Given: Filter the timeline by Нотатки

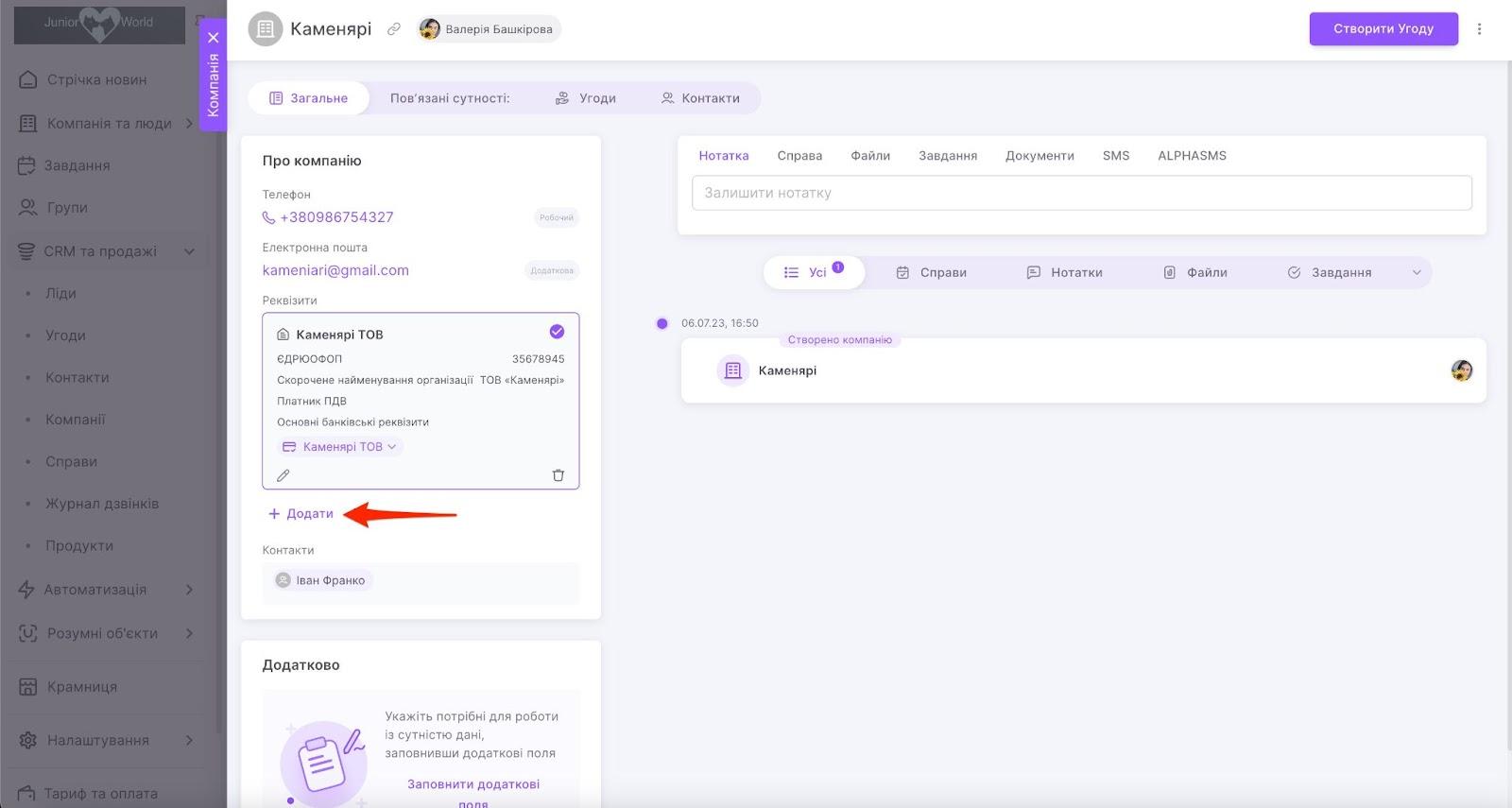Looking at the screenshot, I should pos(1065,272).
